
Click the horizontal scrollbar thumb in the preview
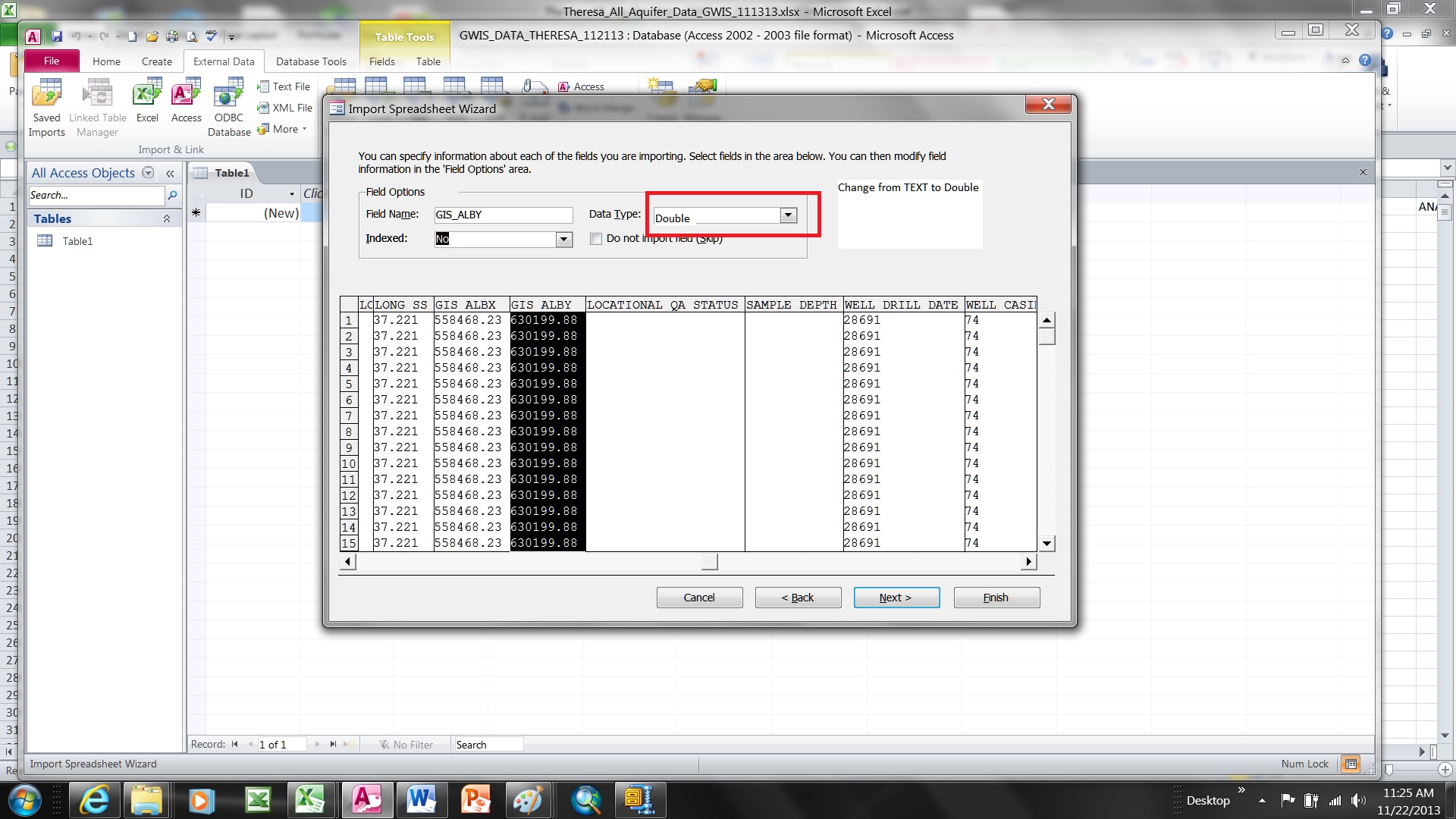point(709,562)
